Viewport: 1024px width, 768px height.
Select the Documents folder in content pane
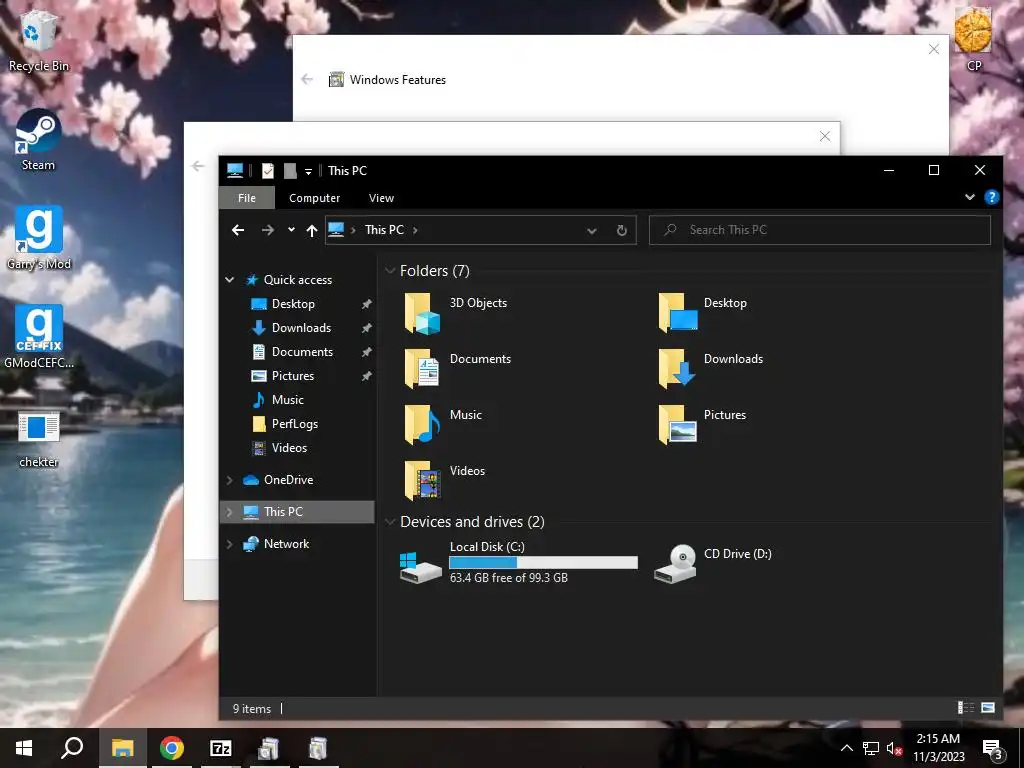(x=458, y=368)
